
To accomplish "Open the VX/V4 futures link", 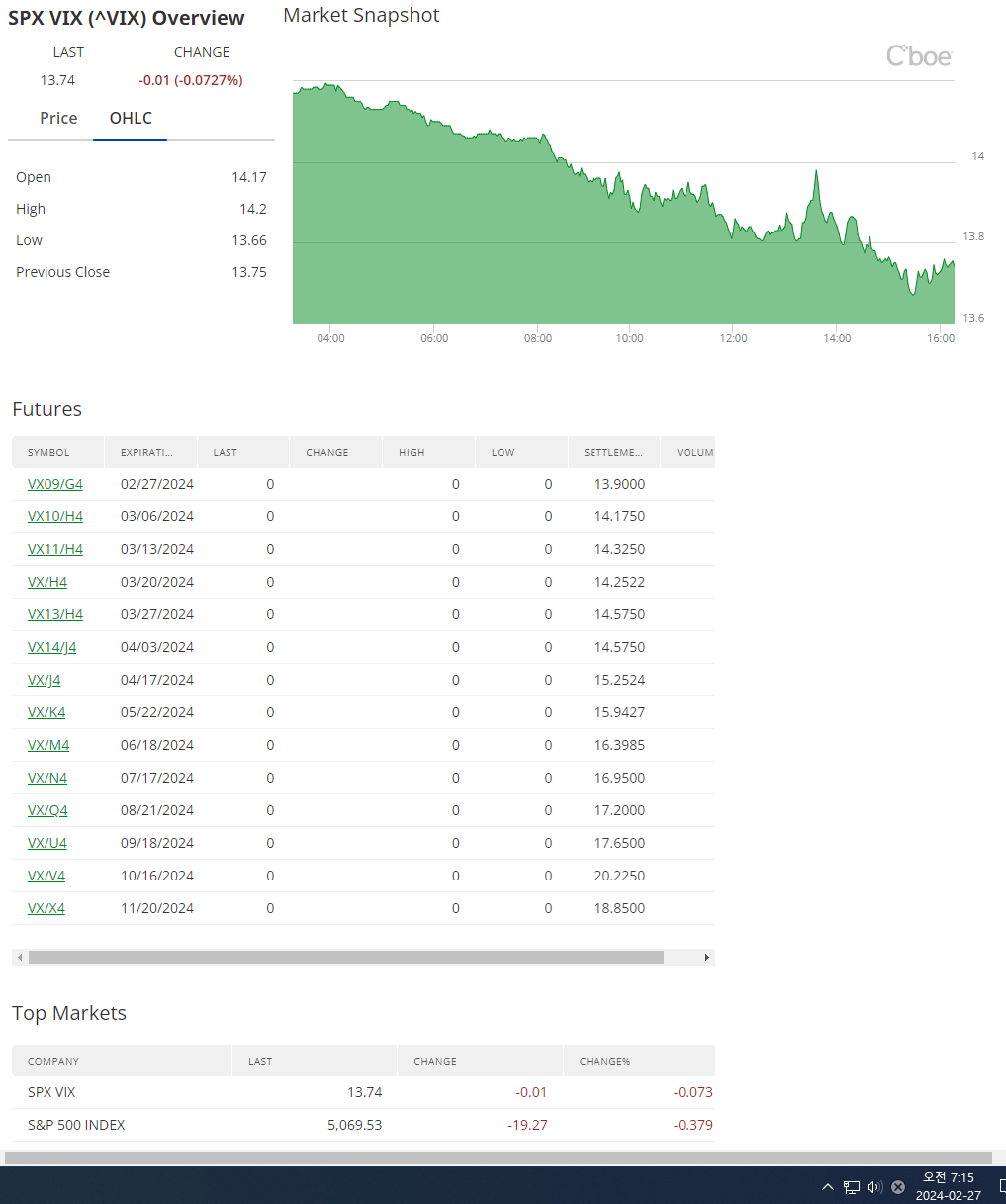I will tap(46, 876).
